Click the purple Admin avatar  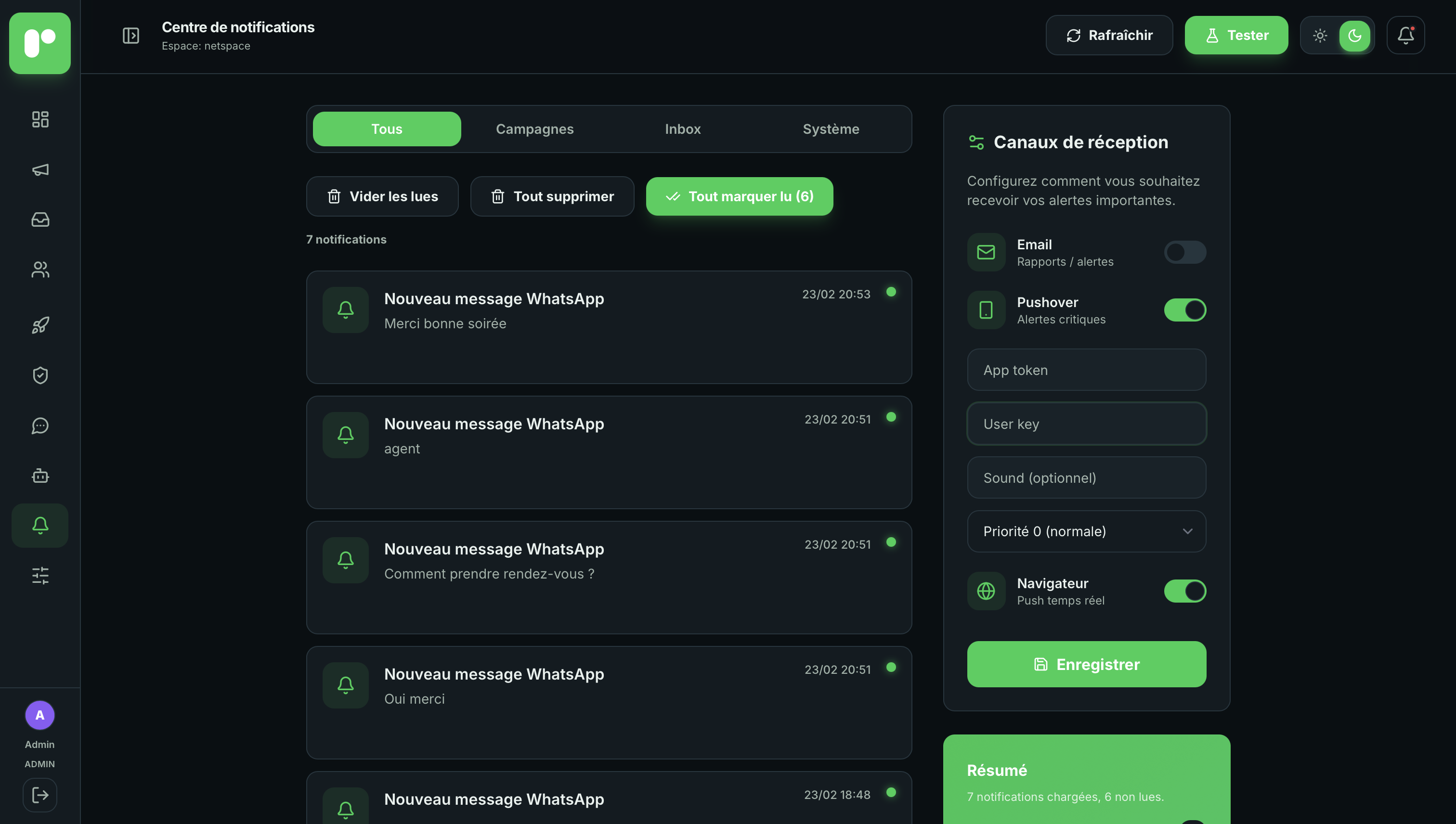[39, 715]
